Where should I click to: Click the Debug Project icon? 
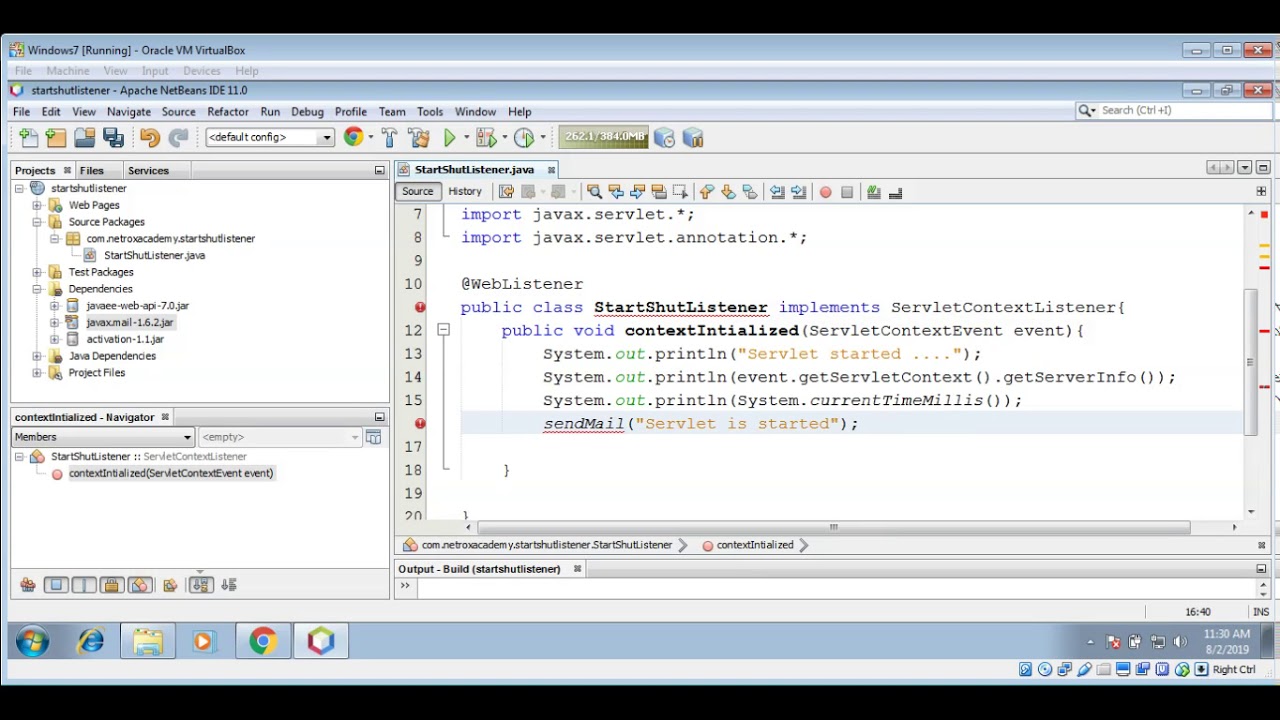pyautogui.click(x=486, y=138)
